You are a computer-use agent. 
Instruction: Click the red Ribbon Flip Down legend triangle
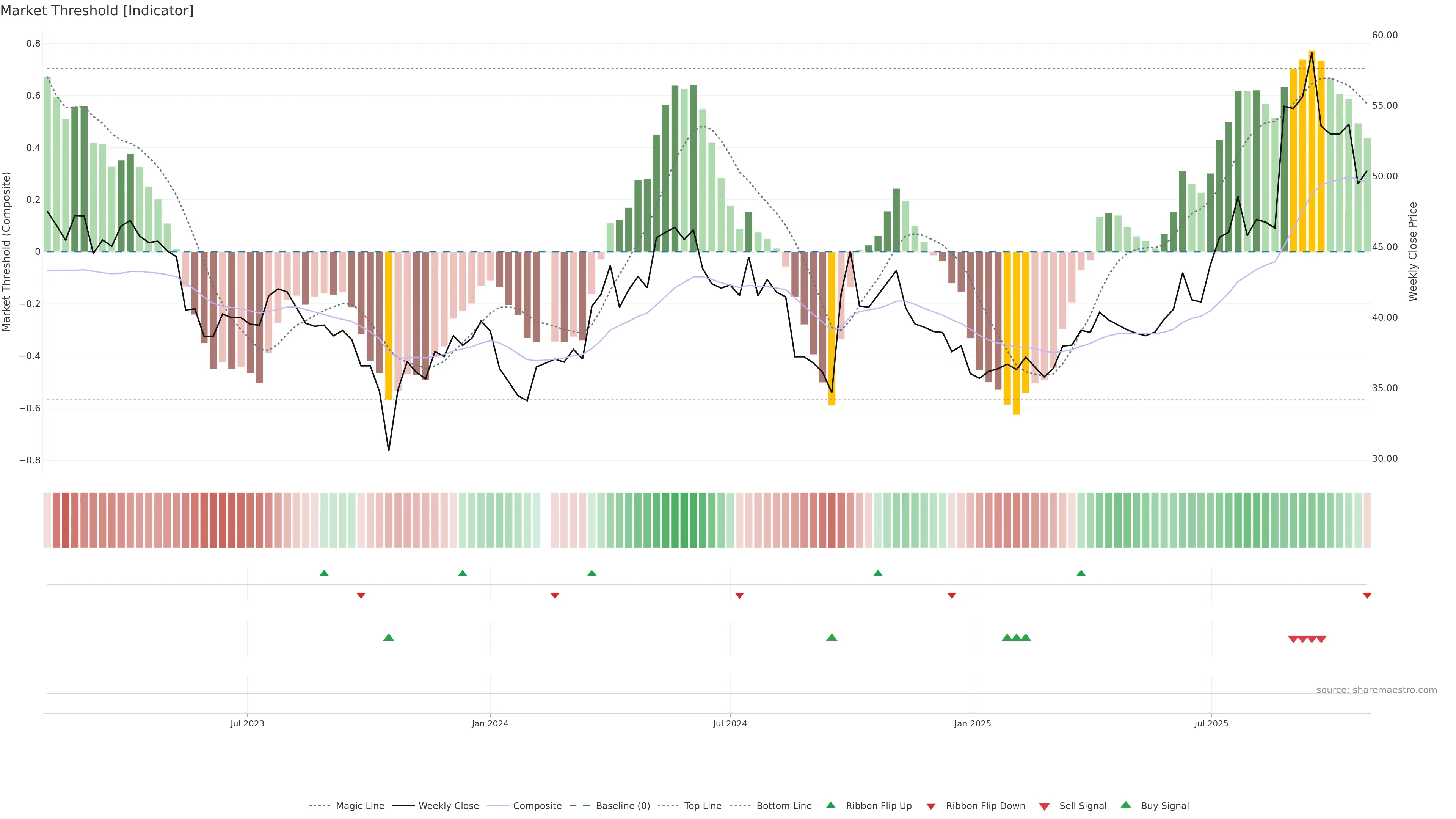[931, 806]
